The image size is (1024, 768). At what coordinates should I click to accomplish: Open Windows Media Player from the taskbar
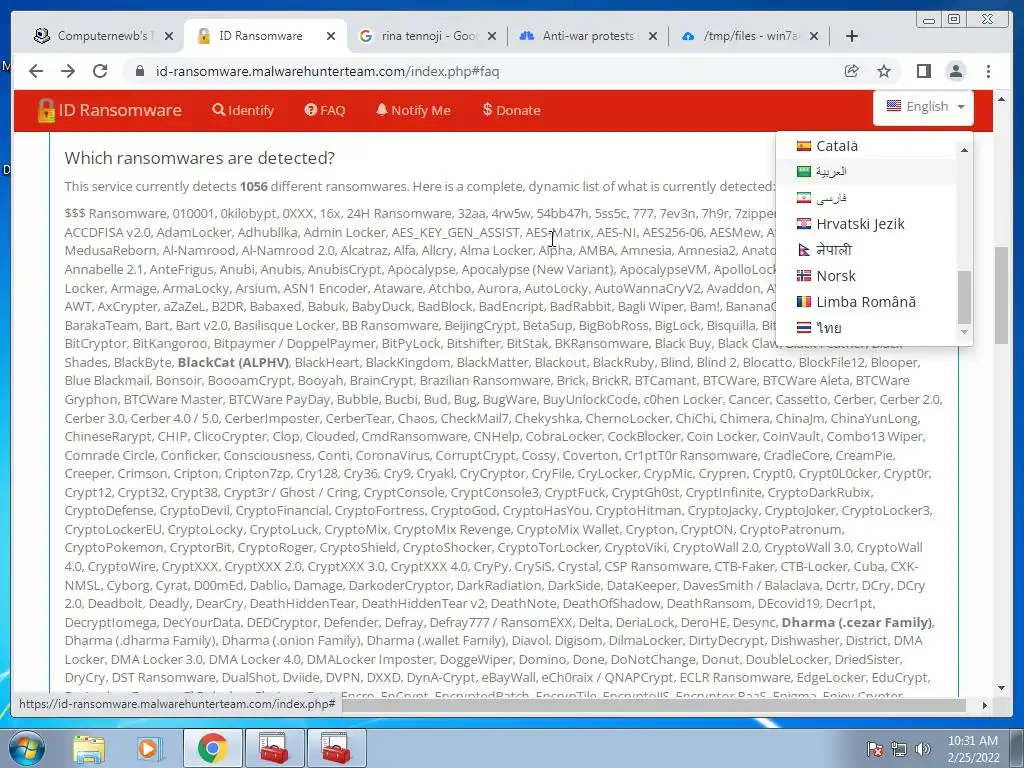point(150,748)
